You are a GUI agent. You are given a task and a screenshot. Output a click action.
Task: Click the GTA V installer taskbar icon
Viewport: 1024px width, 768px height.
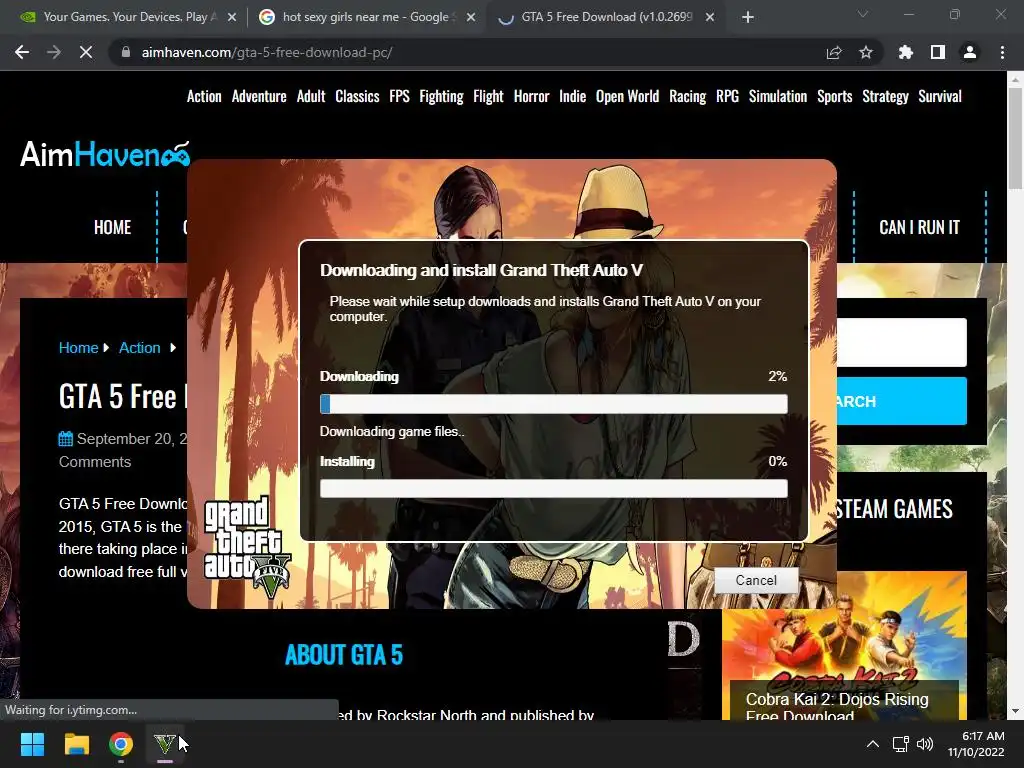(x=165, y=744)
